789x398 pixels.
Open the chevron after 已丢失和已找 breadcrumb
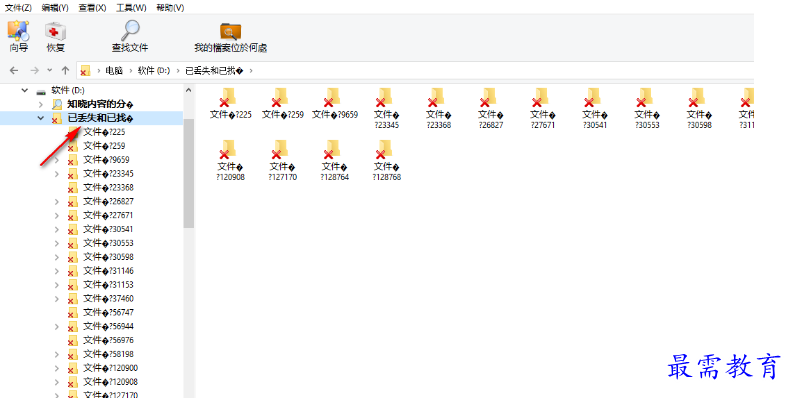pos(251,71)
